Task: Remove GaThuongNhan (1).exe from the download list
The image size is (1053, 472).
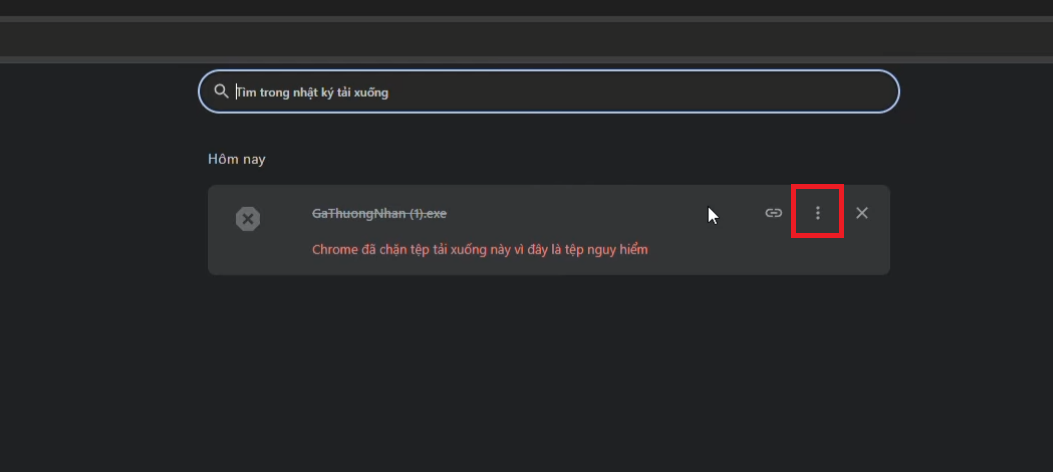Action: [x=862, y=213]
